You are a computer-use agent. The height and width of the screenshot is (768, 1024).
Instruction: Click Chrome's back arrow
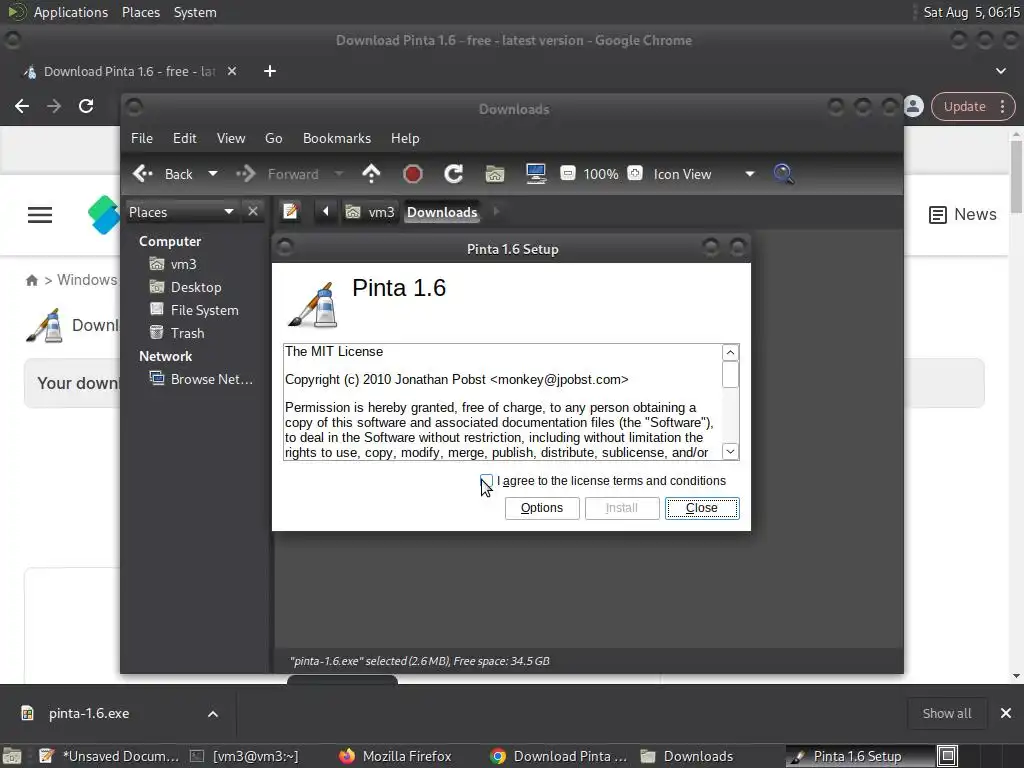22,106
